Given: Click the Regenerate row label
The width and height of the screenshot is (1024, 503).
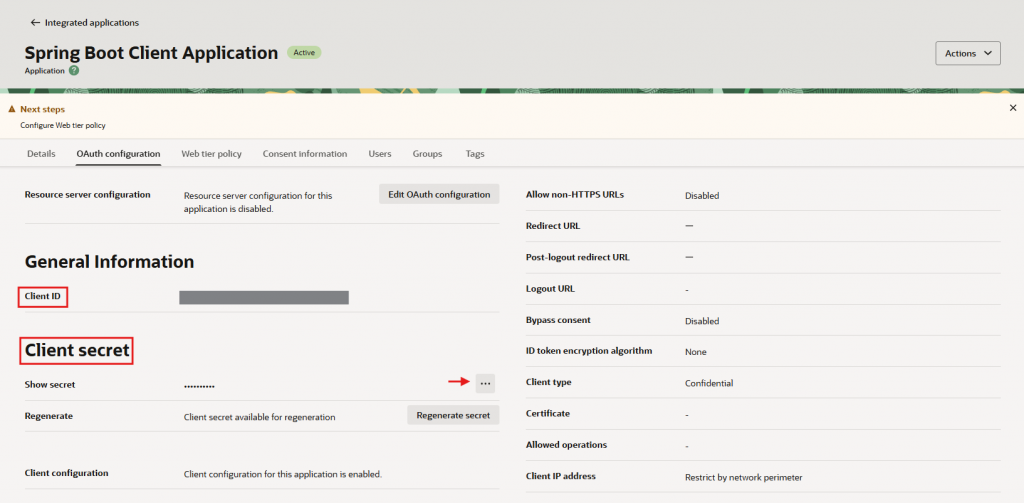Looking at the screenshot, I should pyautogui.click(x=48, y=415).
